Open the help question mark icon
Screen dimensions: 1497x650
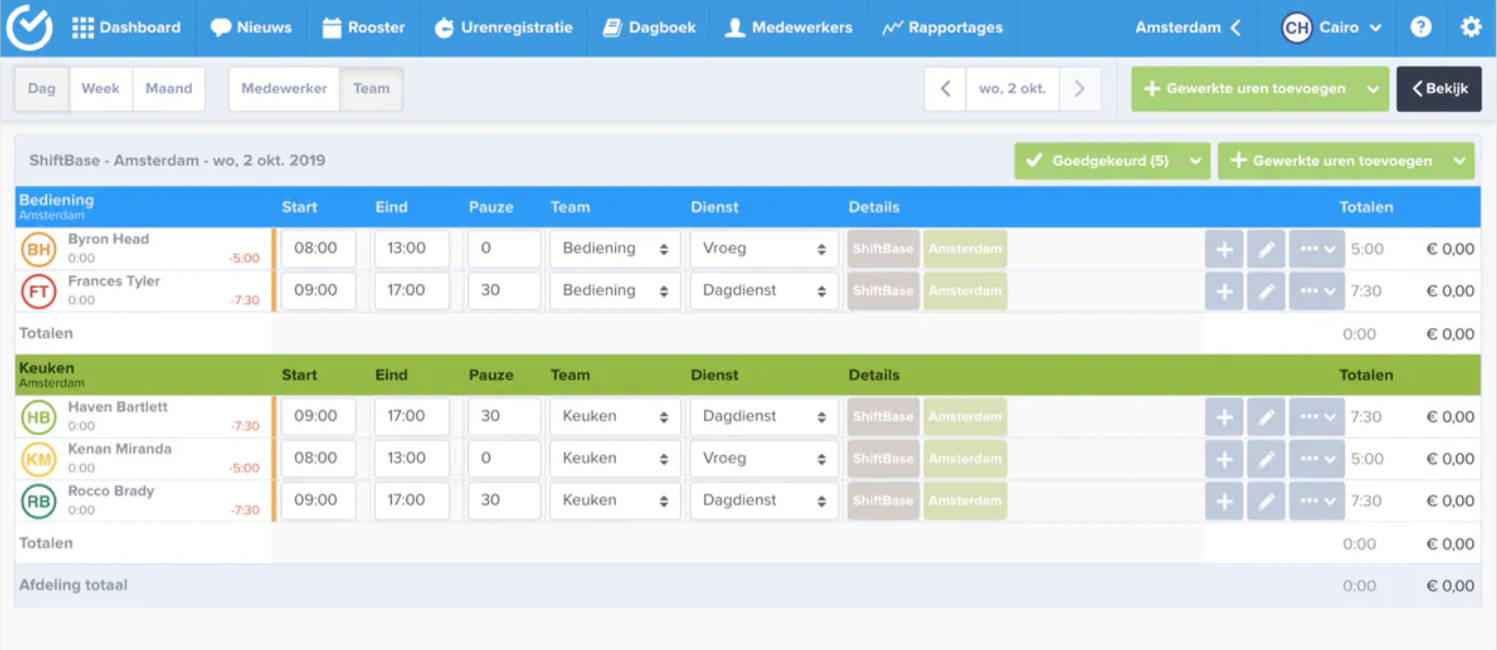[x=1421, y=28]
